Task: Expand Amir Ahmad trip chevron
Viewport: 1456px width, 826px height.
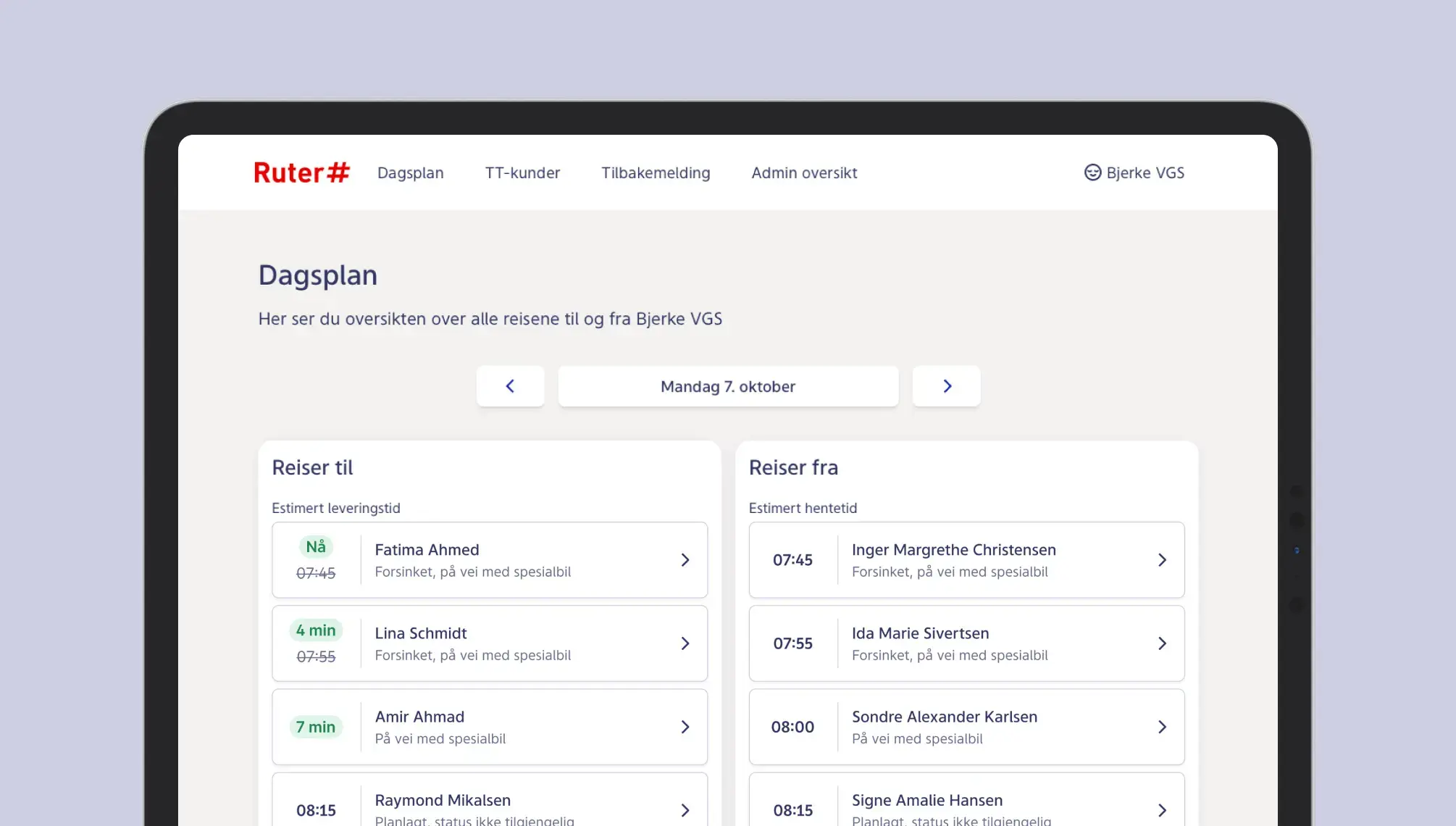Action: (685, 727)
